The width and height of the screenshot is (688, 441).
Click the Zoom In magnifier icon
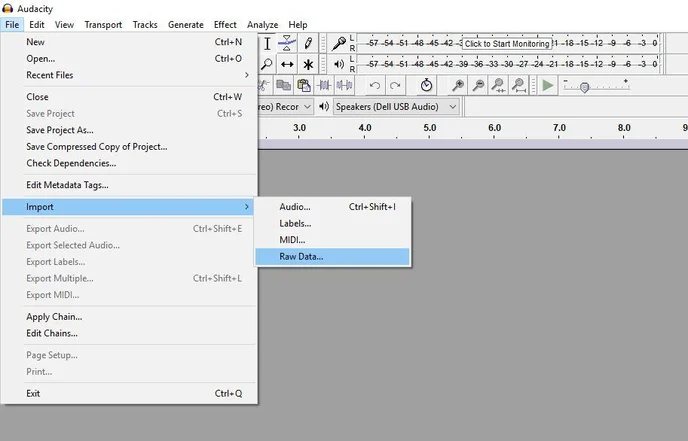[x=458, y=85]
